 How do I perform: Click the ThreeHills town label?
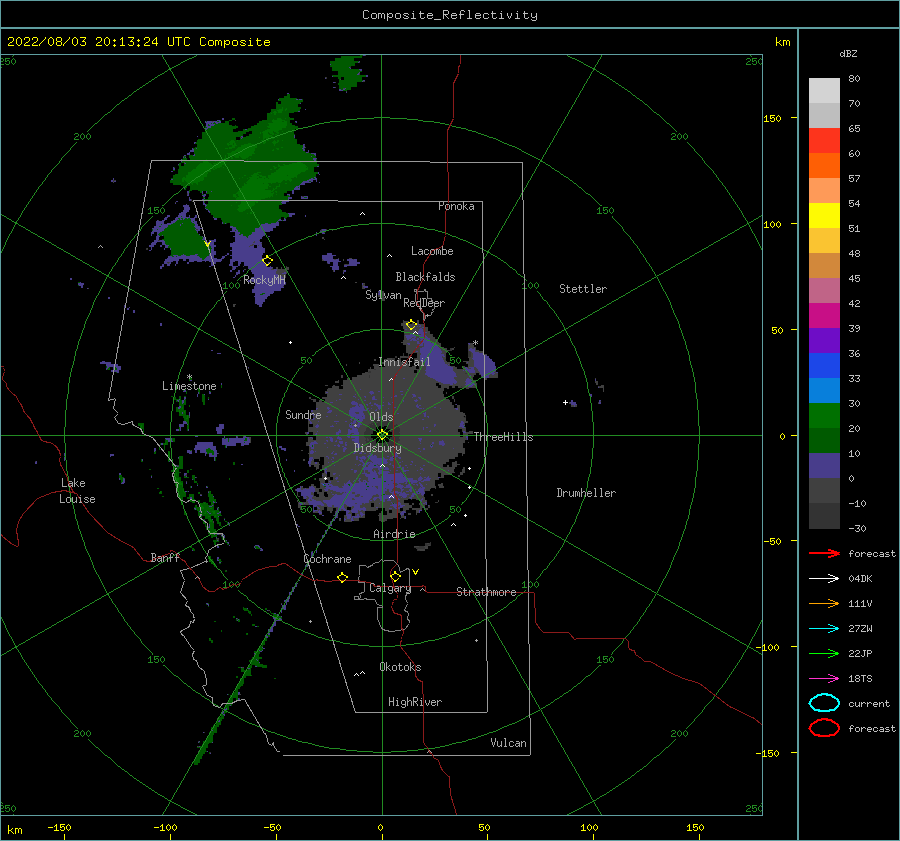point(503,437)
